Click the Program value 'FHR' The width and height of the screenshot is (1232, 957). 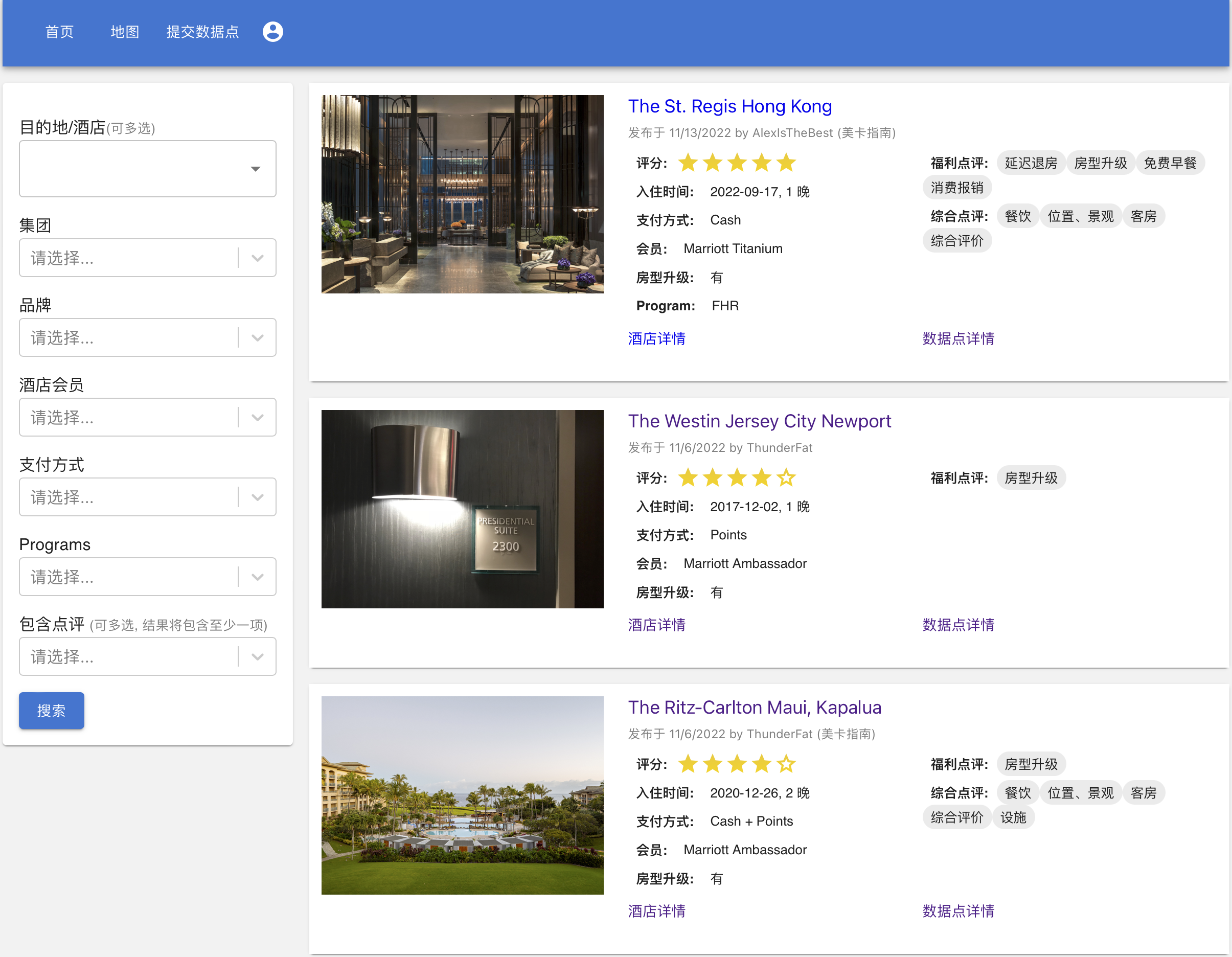pyautogui.click(x=725, y=306)
